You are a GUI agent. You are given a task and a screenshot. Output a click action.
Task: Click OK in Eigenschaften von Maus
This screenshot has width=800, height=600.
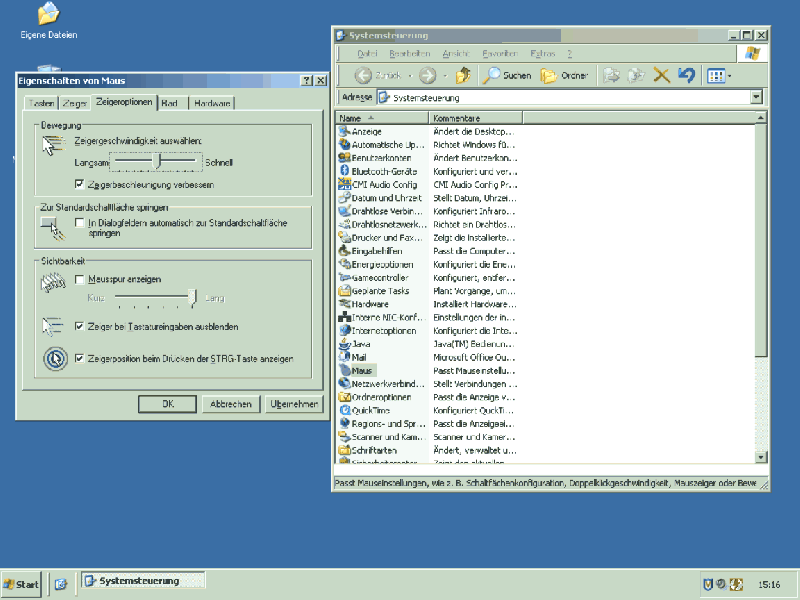[x=167, y=404]
